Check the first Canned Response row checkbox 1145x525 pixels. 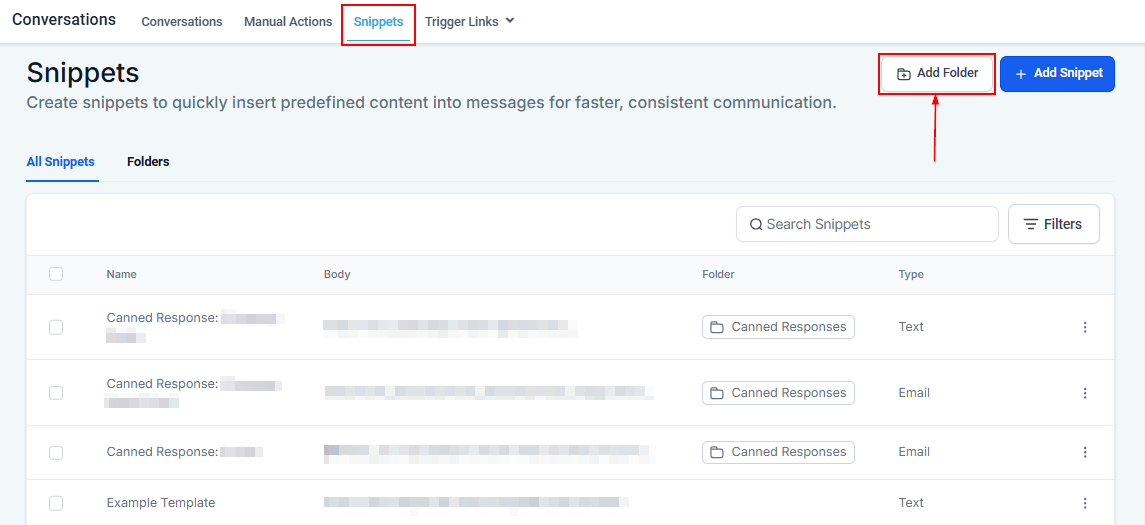[56, 327]
